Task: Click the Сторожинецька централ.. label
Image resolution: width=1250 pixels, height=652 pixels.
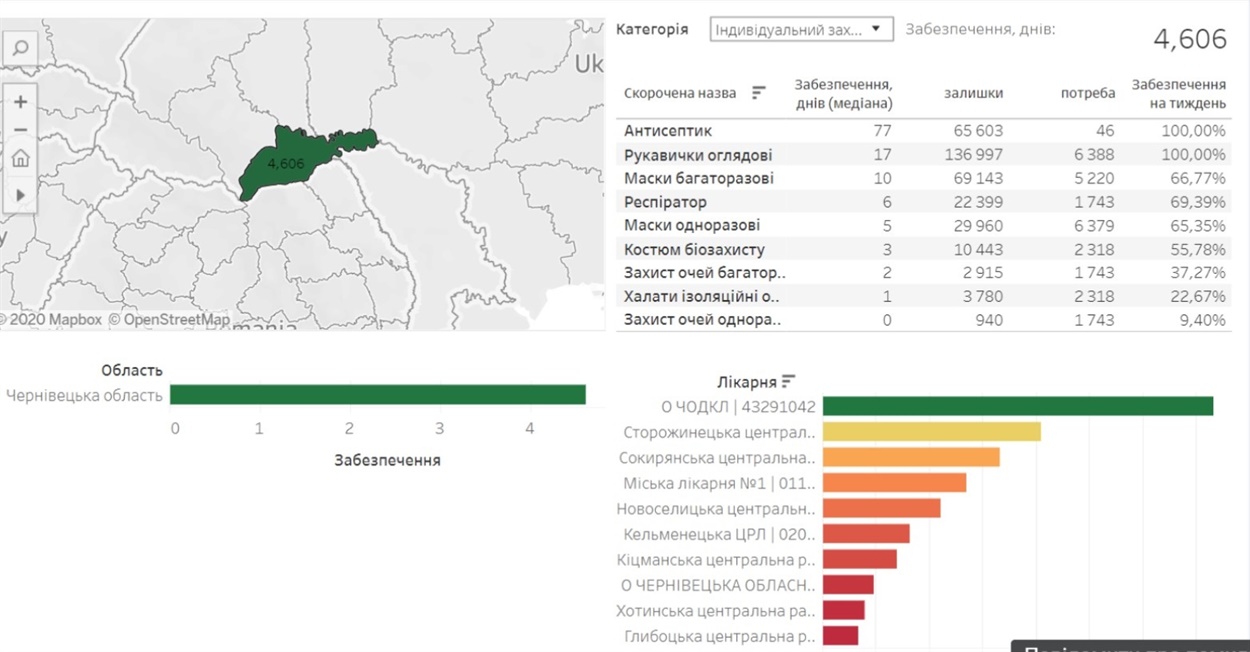Action: (x=719, y=433)
